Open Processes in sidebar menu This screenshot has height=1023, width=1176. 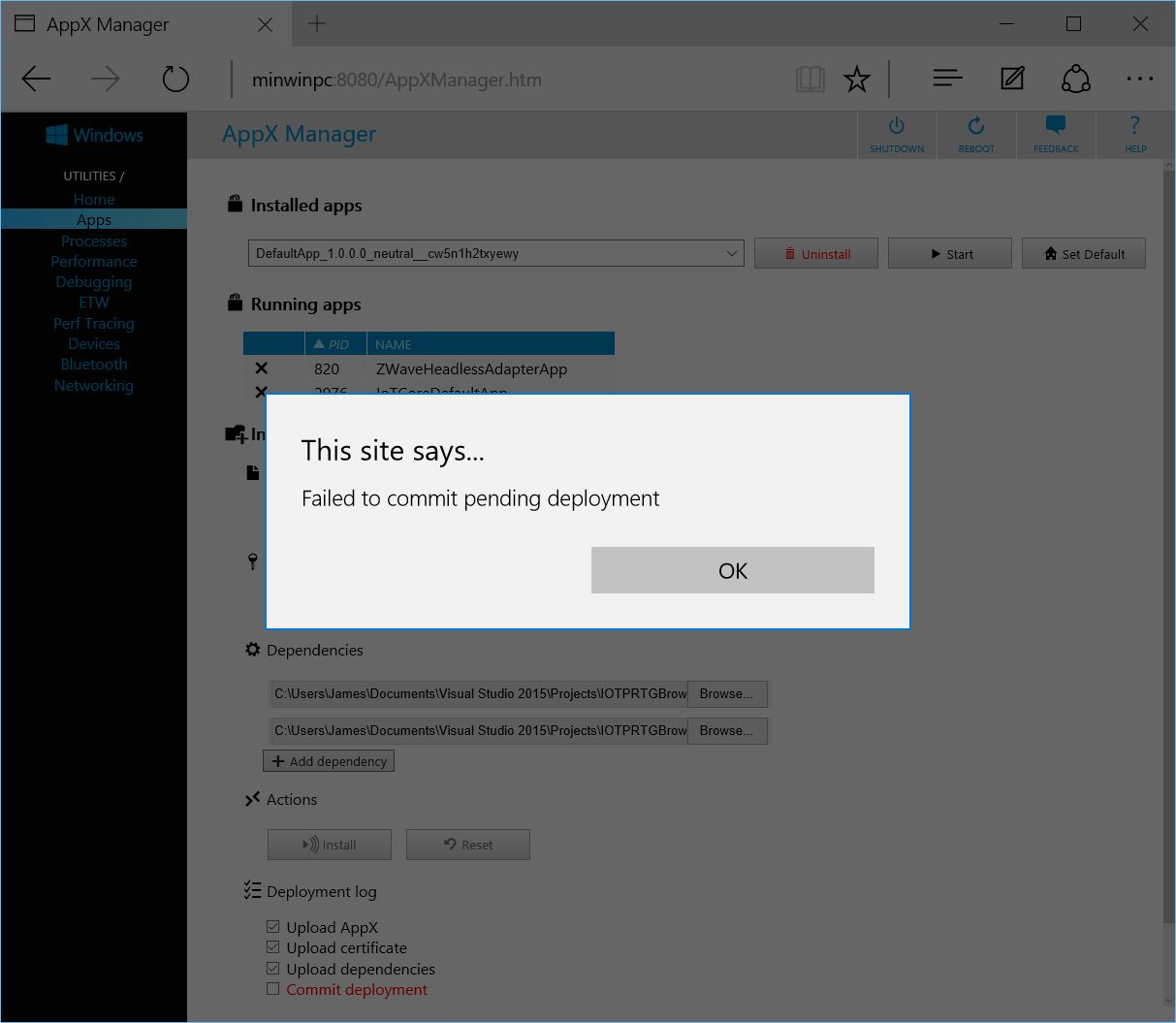pyautogui.click(x=94, y=240)
